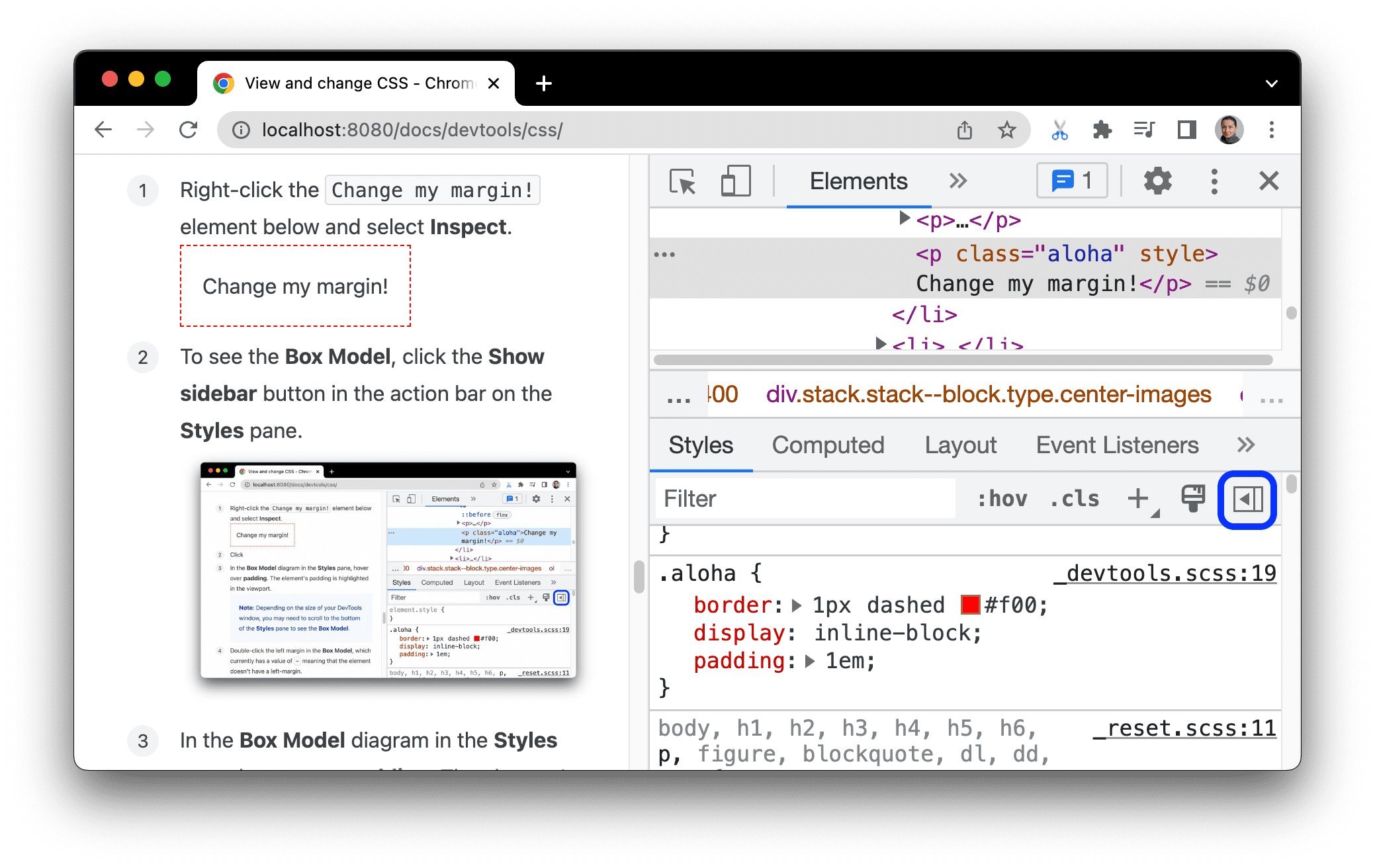Click the inspect element cursor icon
1375x868 pixels.
682,182
